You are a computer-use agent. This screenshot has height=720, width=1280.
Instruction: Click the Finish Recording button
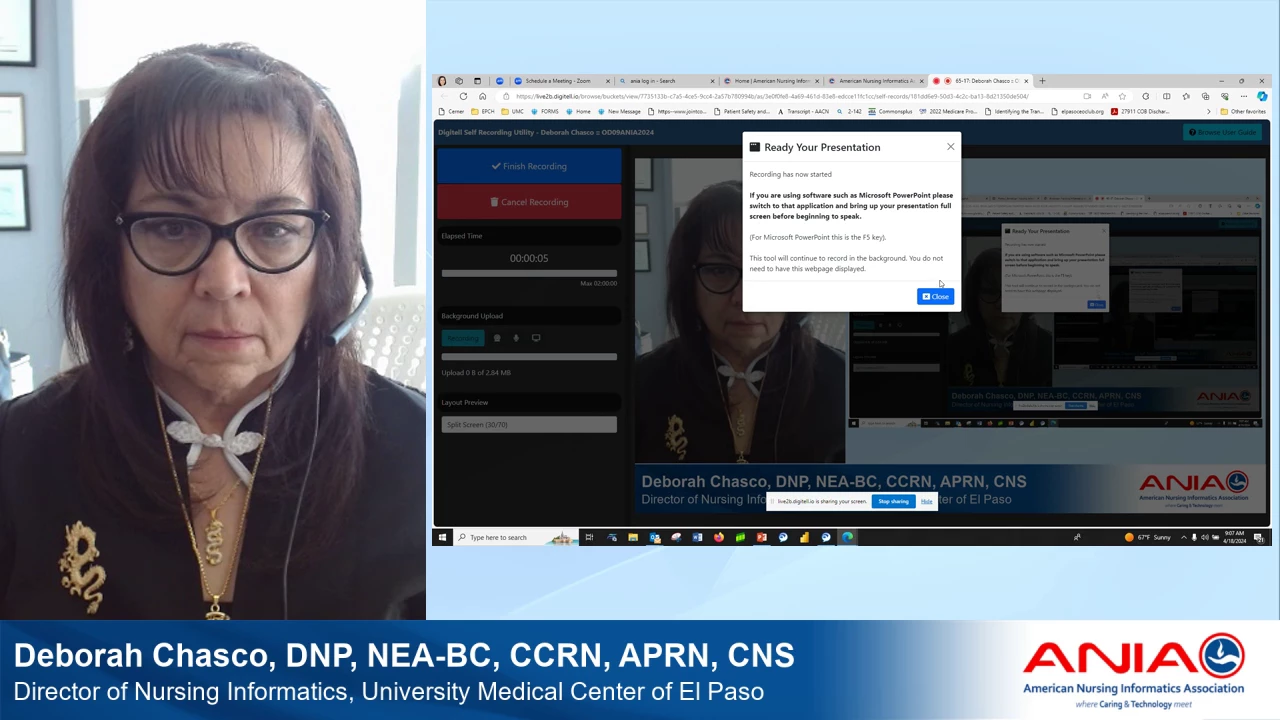click(528, 166)
